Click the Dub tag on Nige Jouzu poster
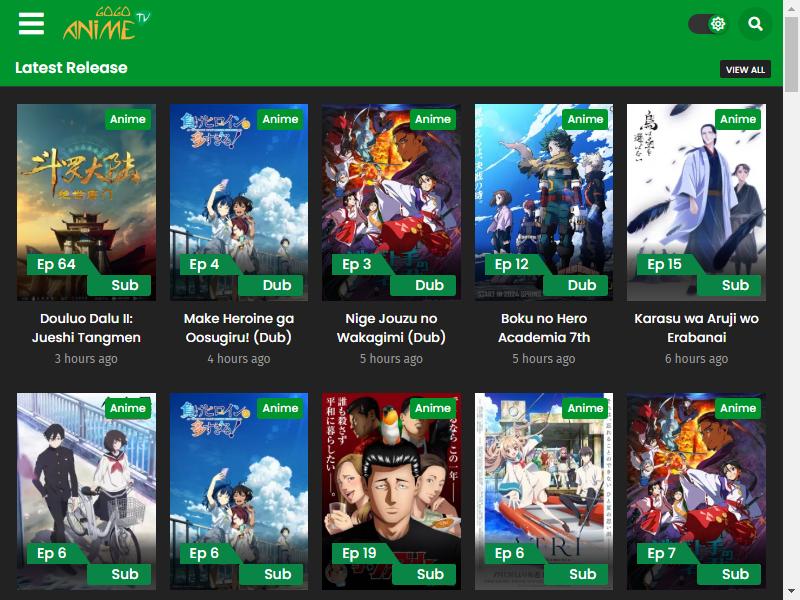800x600 pixels. click(429, 285)
